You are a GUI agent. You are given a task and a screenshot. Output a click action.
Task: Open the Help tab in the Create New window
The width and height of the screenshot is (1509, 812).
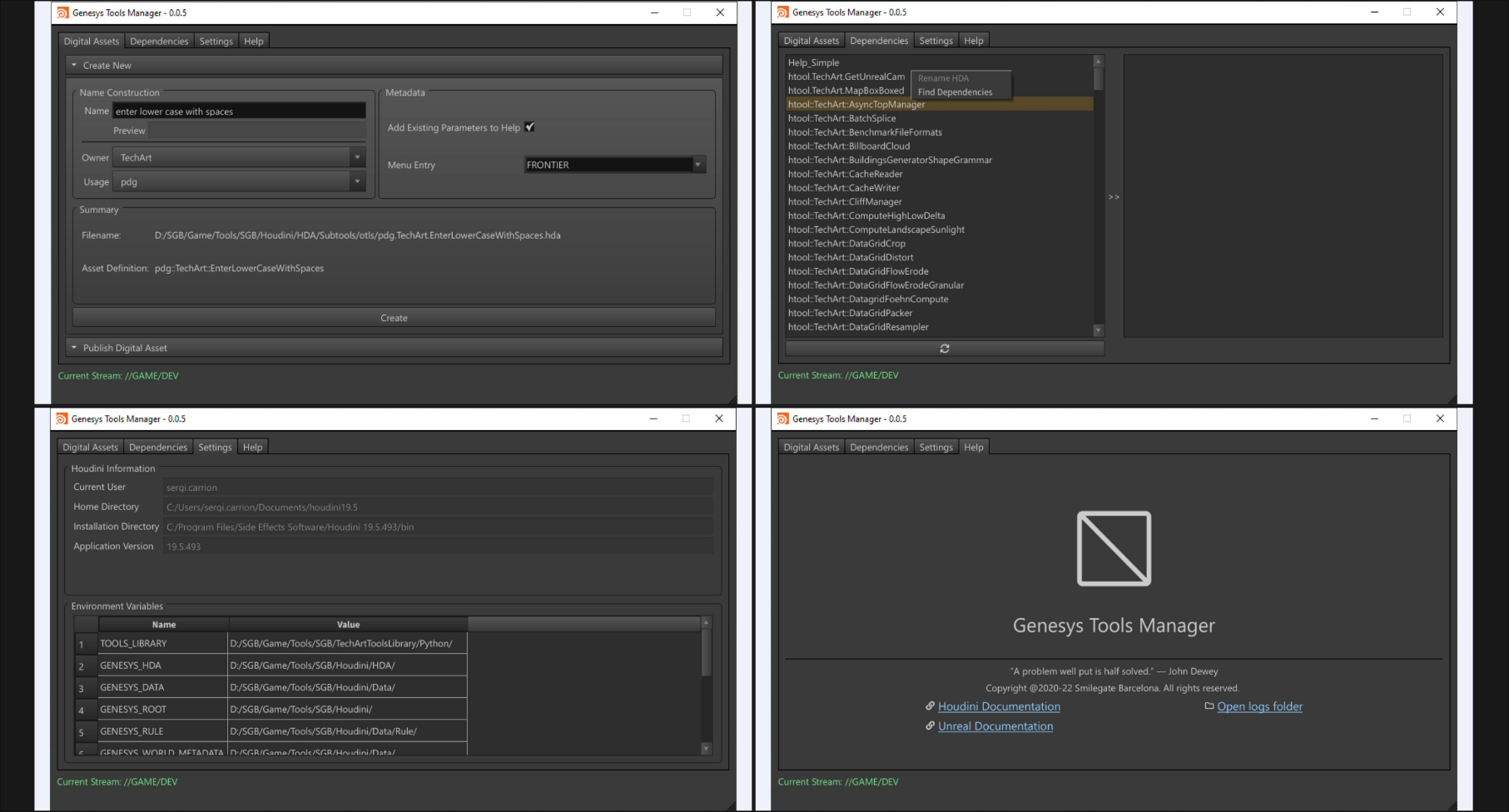(x=254, y=41)
